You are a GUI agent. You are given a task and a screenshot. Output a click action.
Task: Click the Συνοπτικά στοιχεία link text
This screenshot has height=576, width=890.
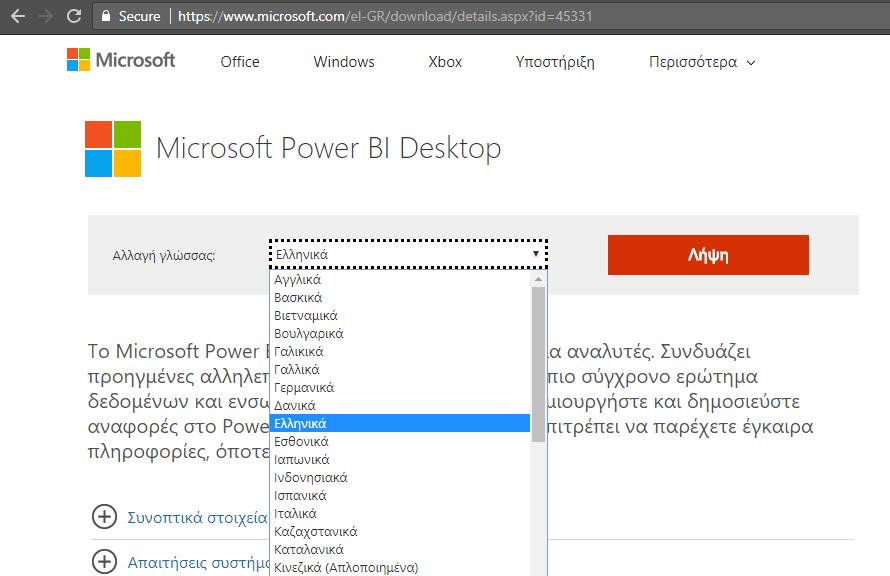coord(197,518)
